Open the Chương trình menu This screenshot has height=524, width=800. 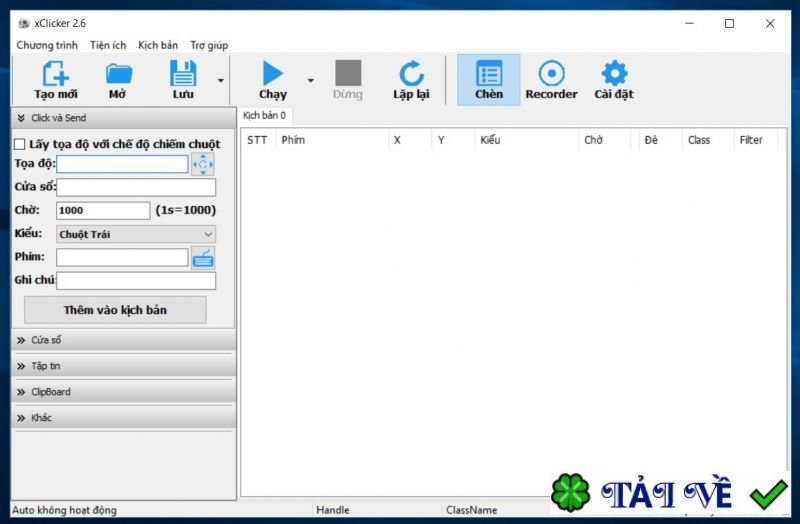coord(47,45)
